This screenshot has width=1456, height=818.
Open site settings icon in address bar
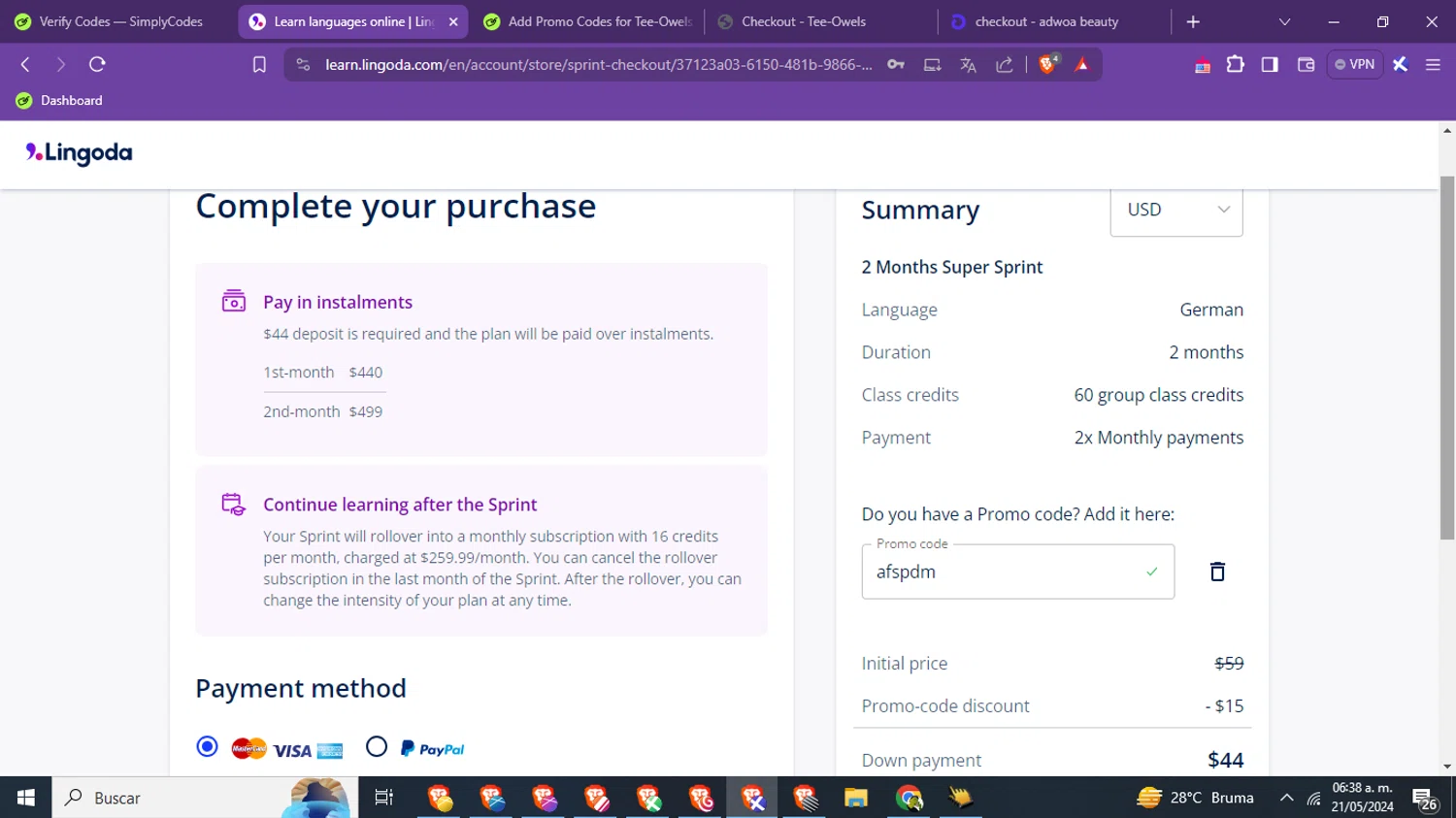pos(303,64)
